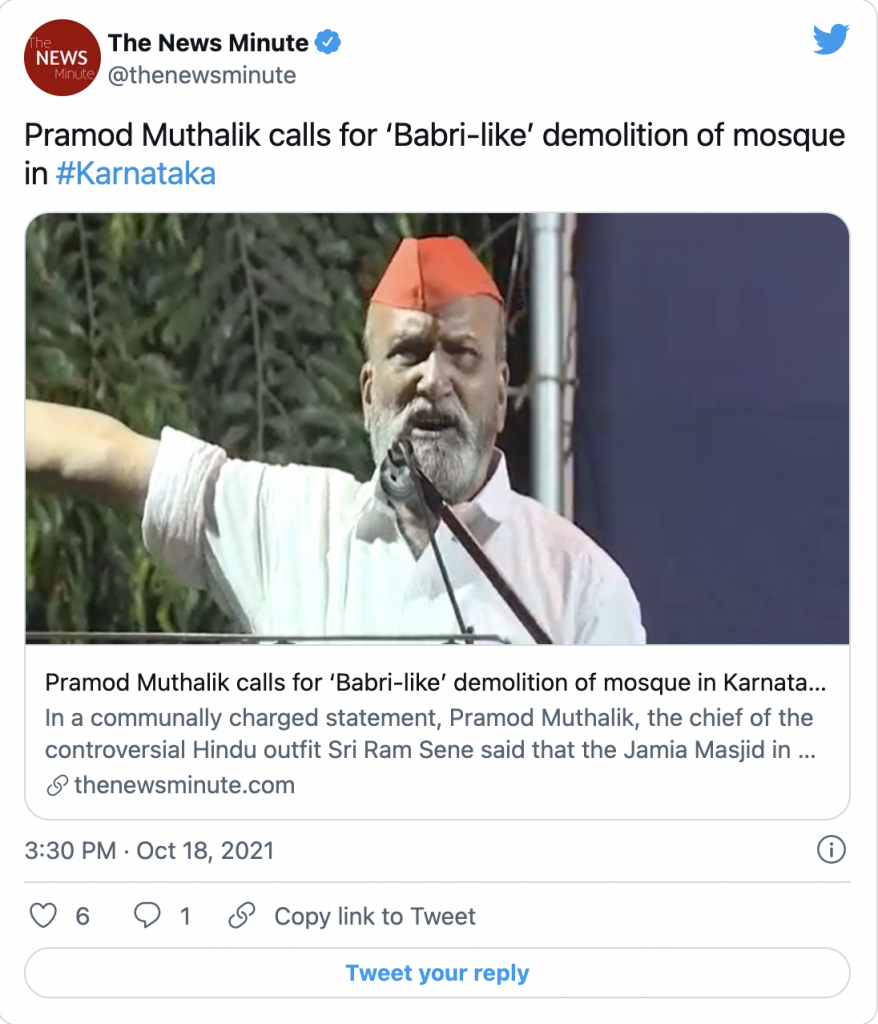The width and height of the screenshot is (878, 1024).
Task: Click the Twitter bird logo
Action: (x=831, y=39)
